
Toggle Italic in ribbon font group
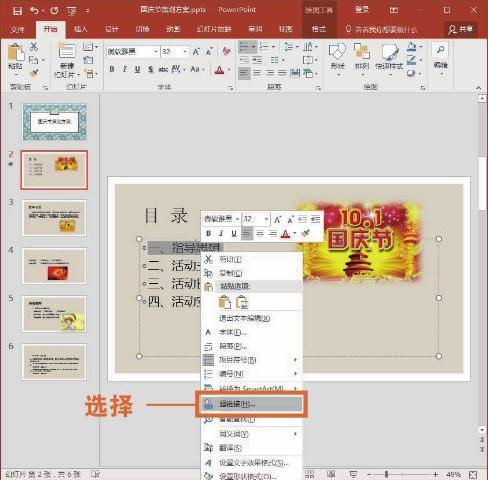click(x=125, y=69)
